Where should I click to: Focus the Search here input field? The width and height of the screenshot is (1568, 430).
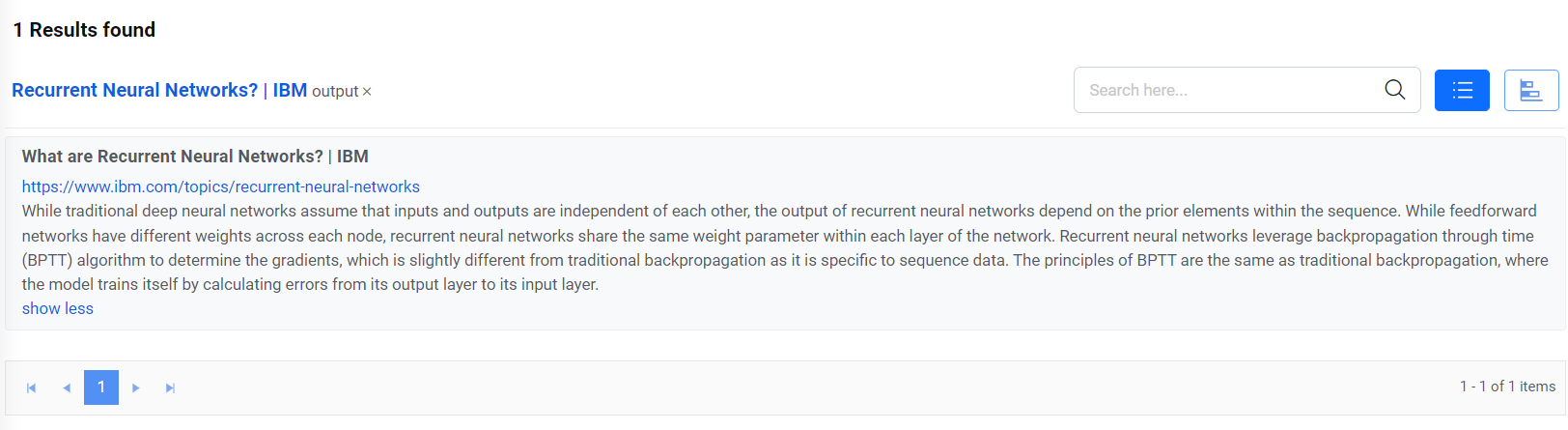coord(1226,90)
